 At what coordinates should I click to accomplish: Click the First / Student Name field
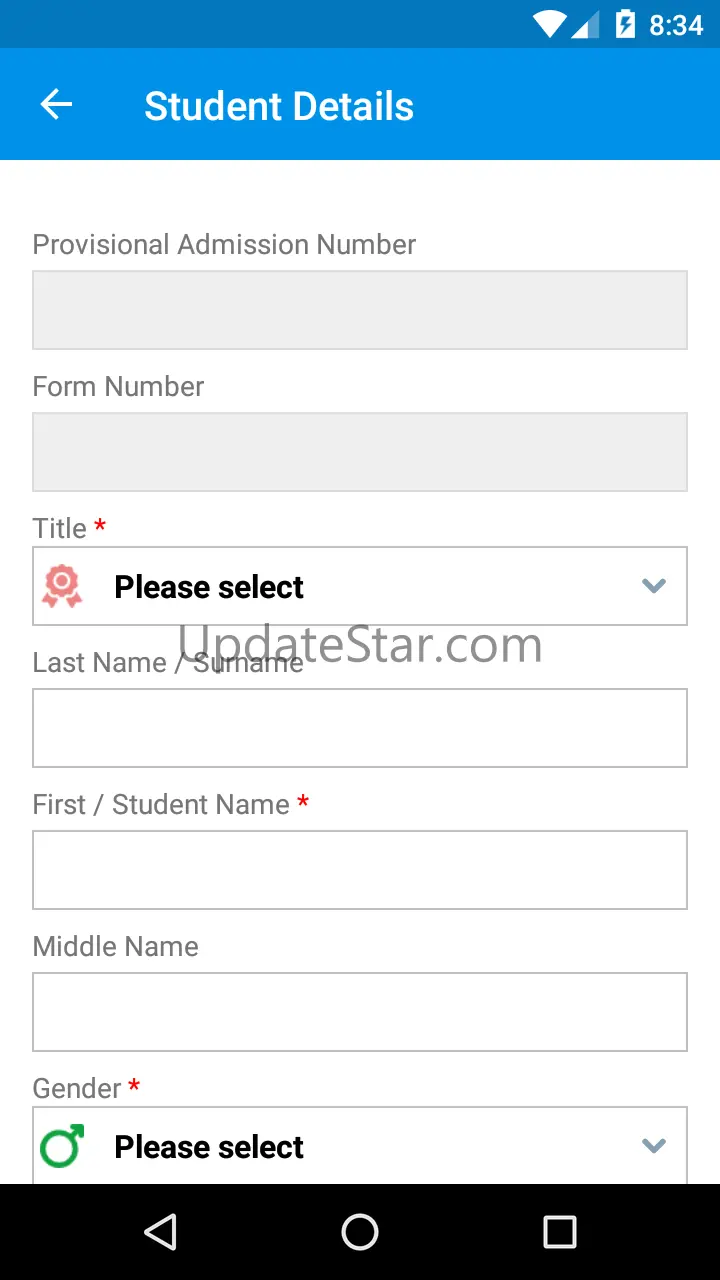[x=360, y=870]
